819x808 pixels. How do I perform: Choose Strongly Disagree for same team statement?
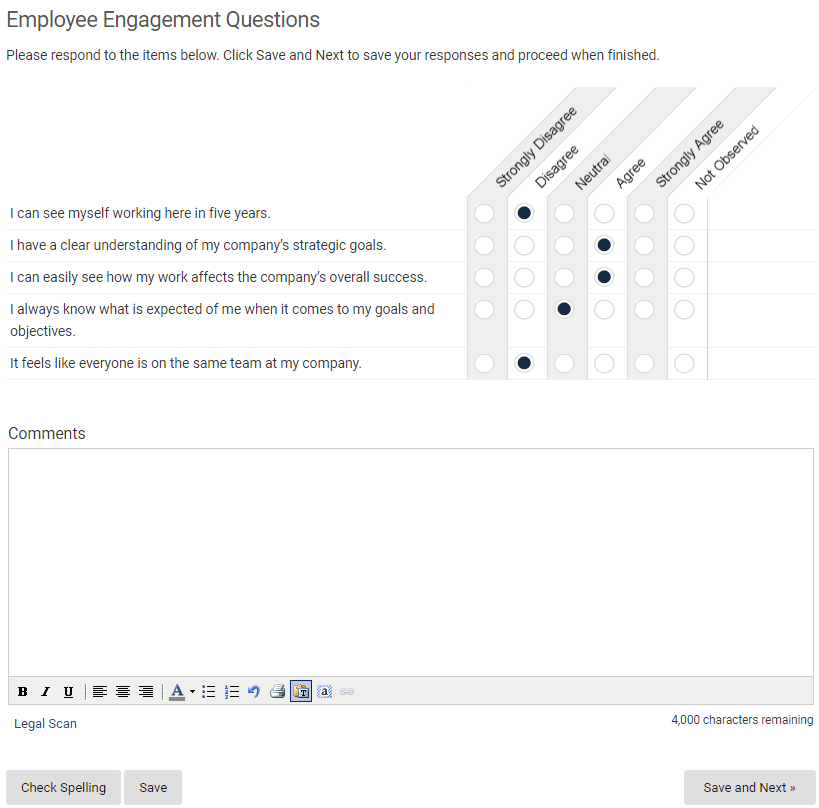point(484,364)
